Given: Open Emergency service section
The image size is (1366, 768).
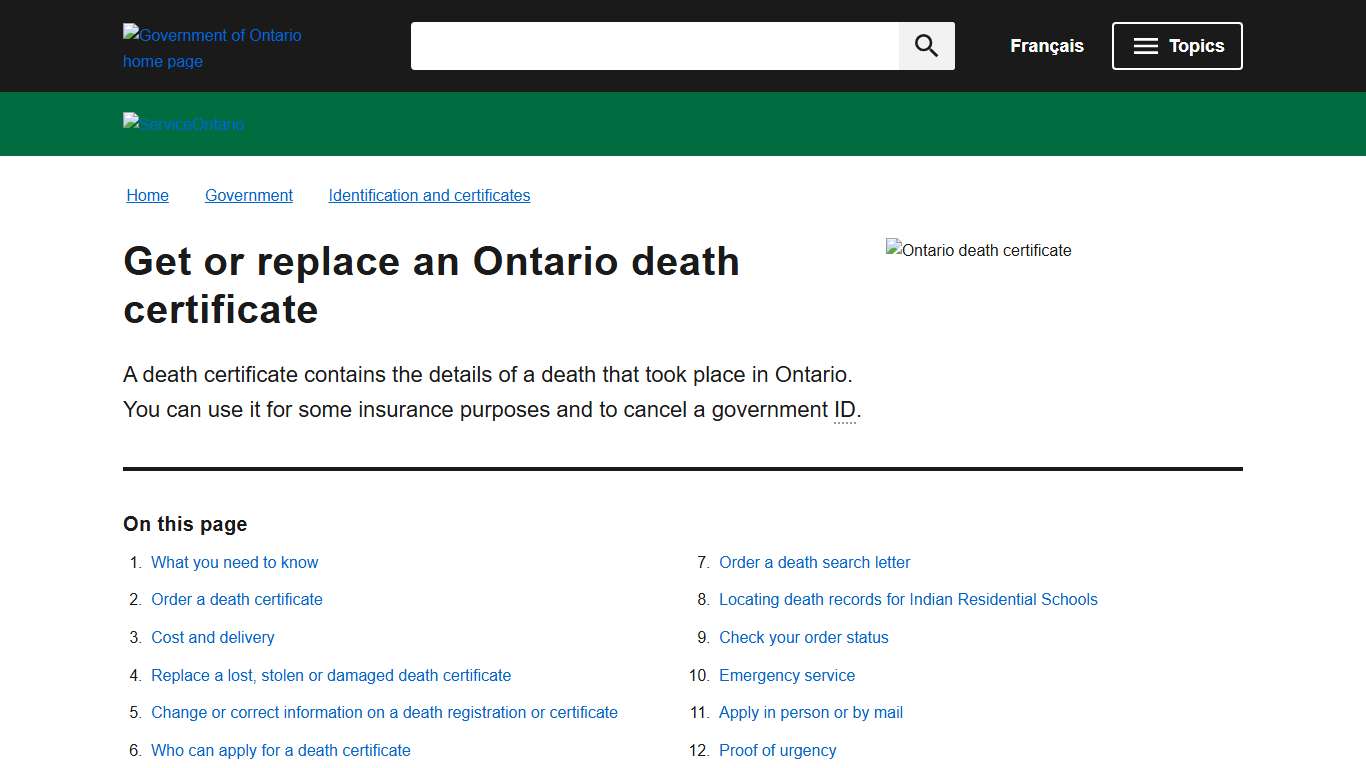Looking at the screenshot, I should 787,675.
